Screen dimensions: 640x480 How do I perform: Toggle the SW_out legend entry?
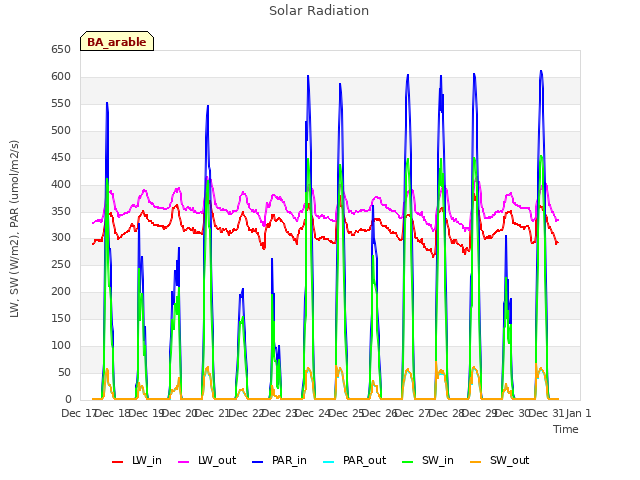(500, 461)
